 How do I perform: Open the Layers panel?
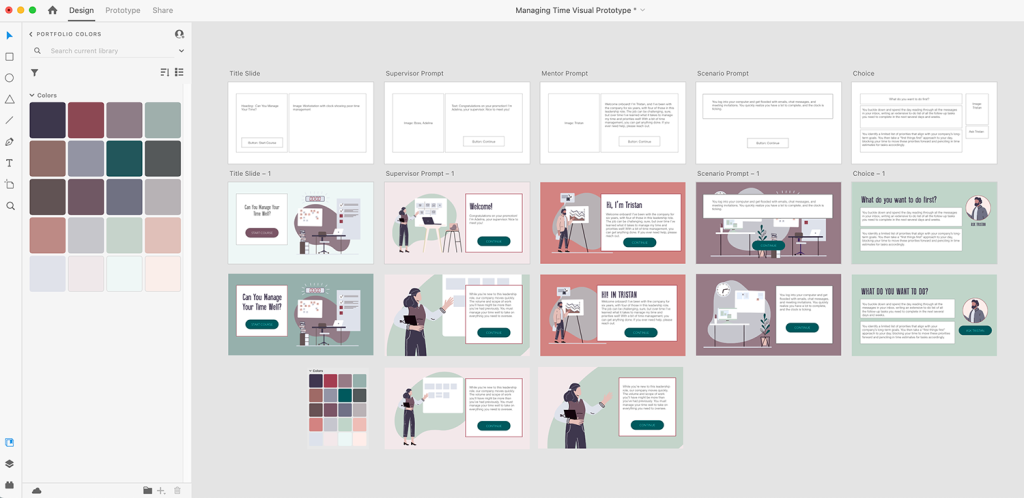[x=10, y=464]
